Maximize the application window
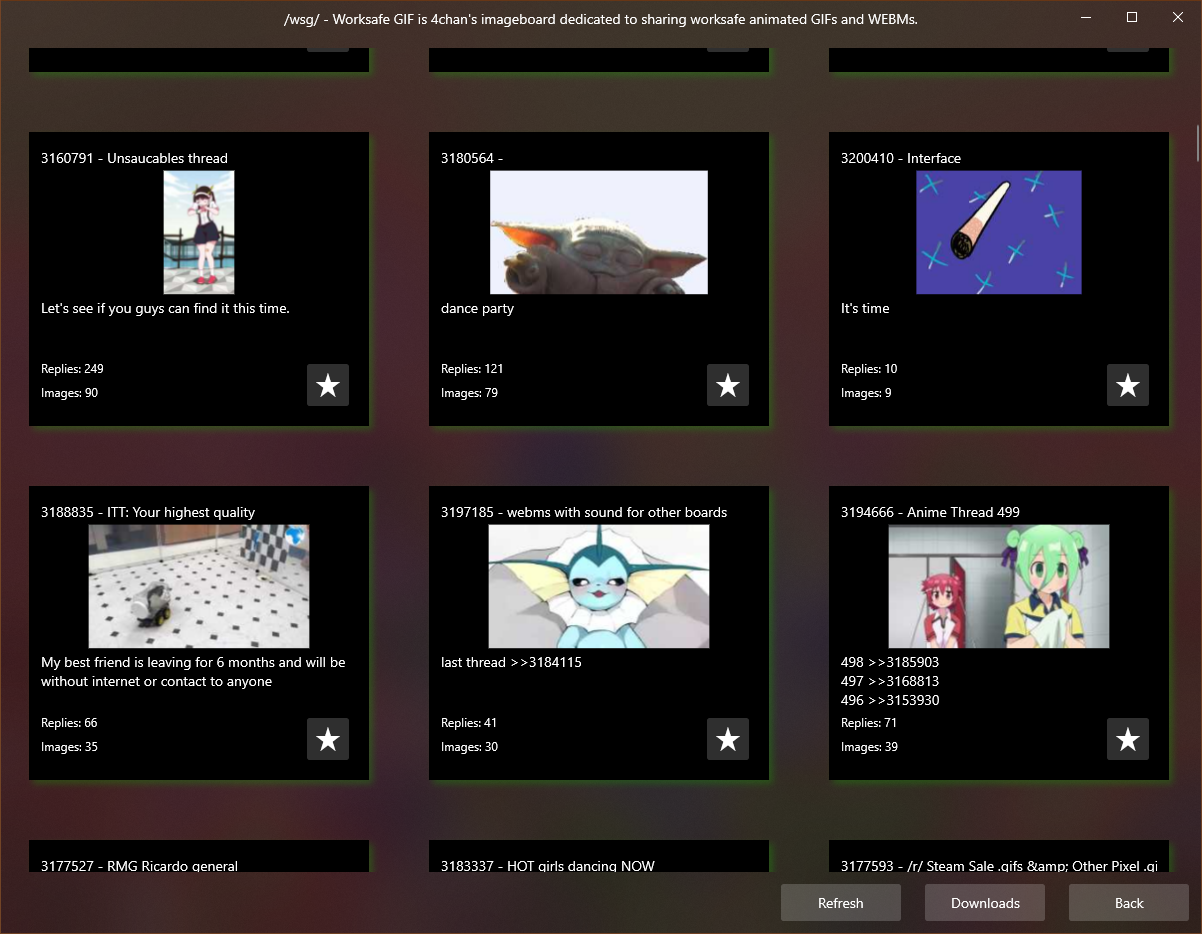This screenshot has width=1202, height=934. pyautogui.click(x=1132, y=17)
